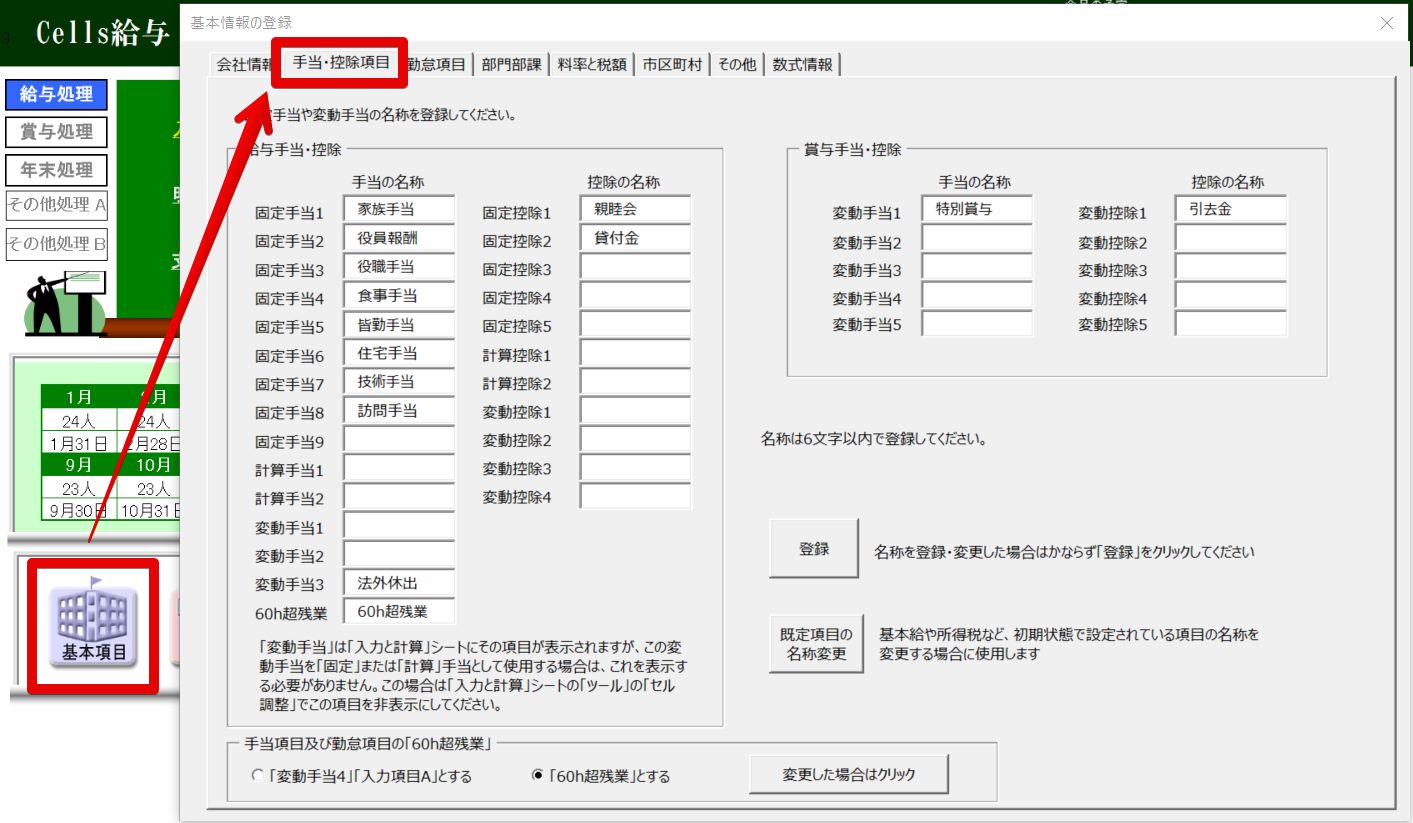Image resolution: width=1413 pixels, height=823 pixels.
Task: Click the 賞与 変動手当1 field with 特別賞与
Action: [x=976, y=210]
